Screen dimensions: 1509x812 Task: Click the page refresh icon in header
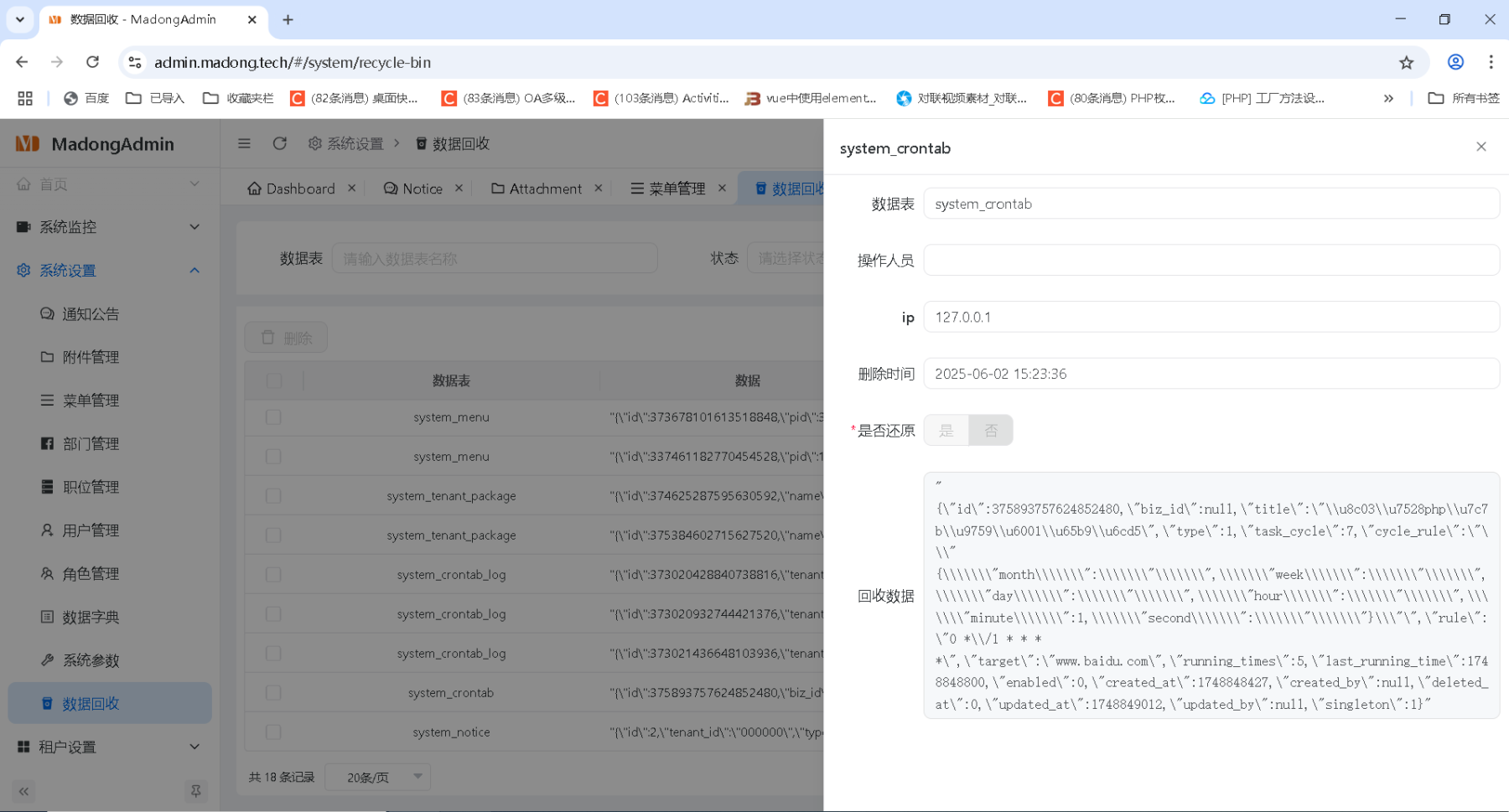tap(280, 143)
